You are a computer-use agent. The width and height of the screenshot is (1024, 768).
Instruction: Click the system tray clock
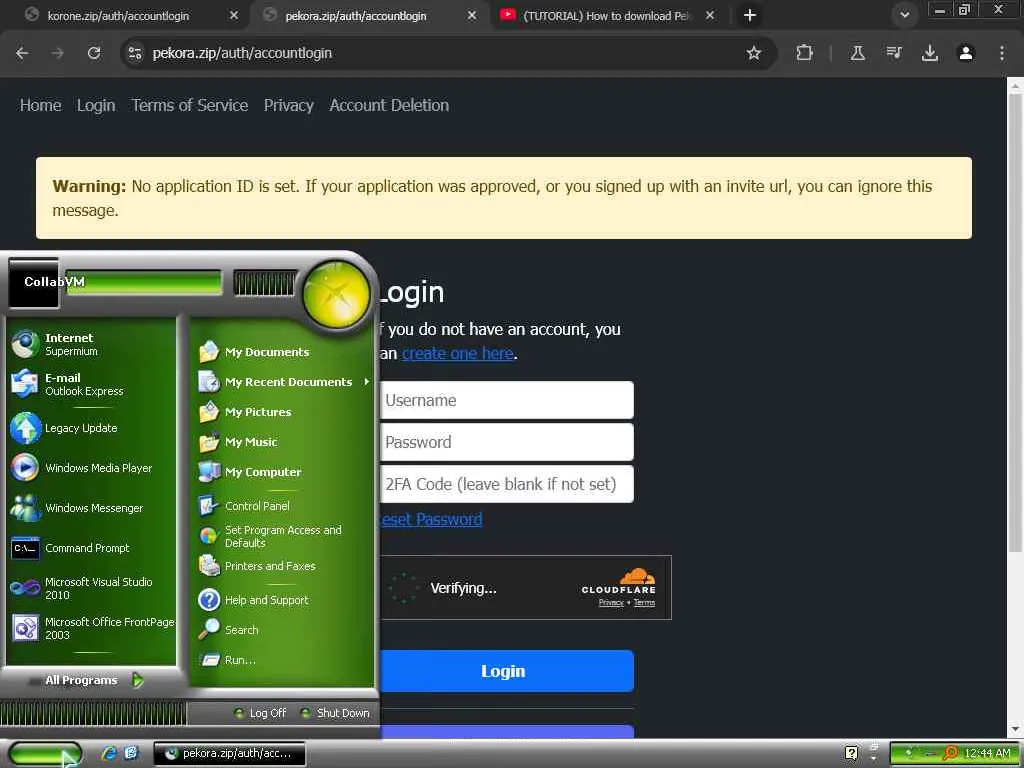(x=987, y=754)
